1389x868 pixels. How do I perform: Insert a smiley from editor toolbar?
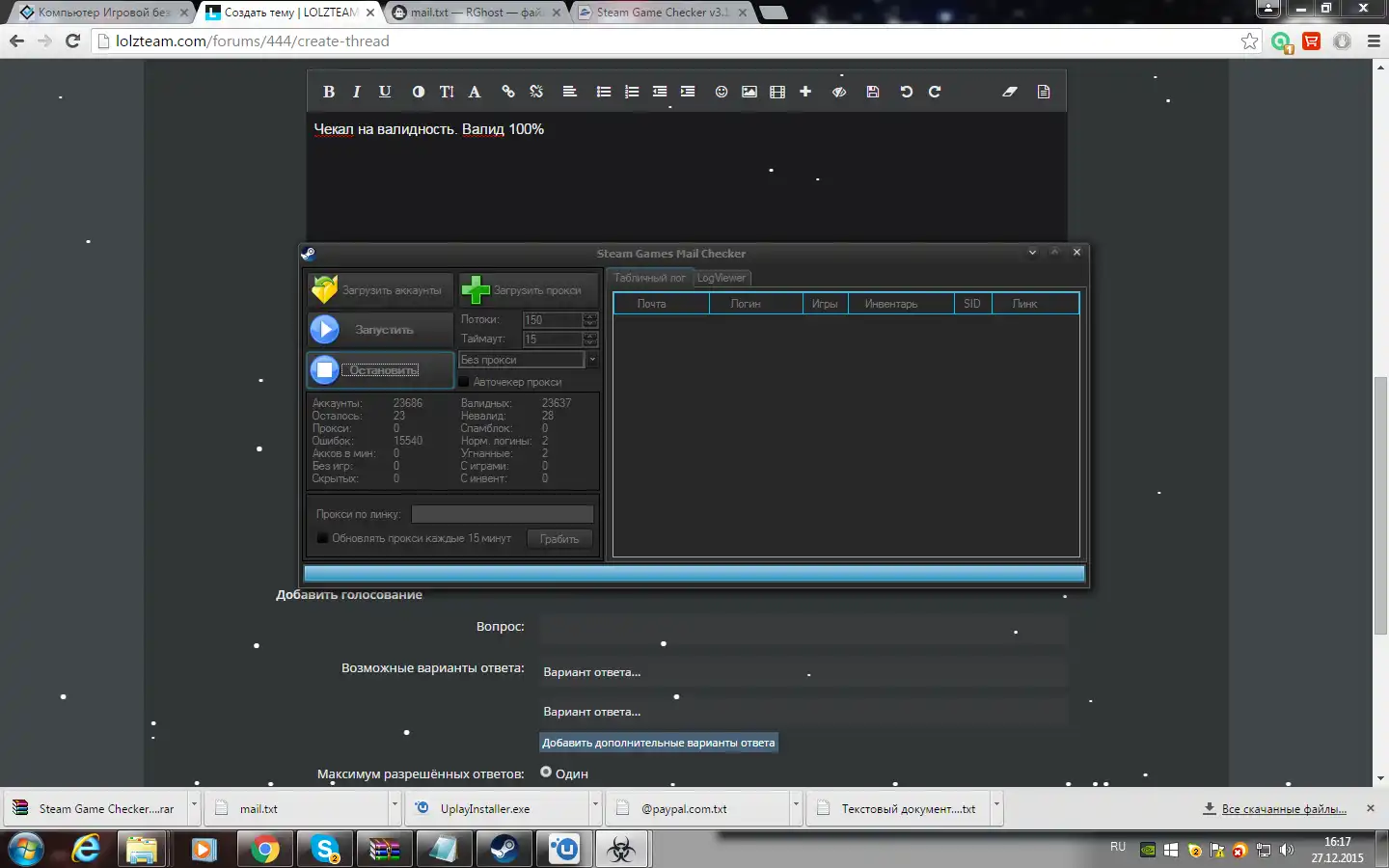coord(721,92)
